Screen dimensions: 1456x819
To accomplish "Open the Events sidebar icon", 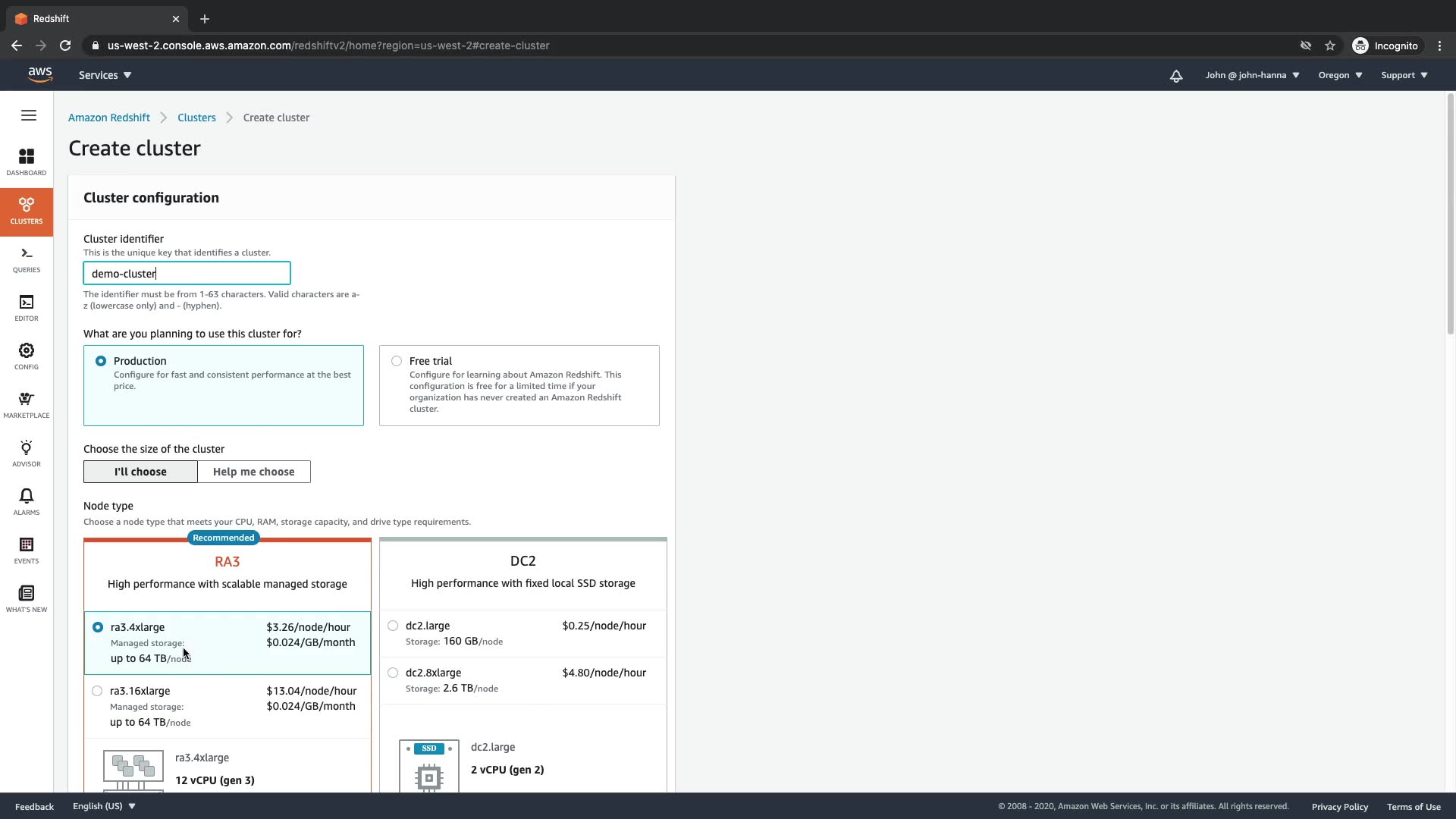I will click(x=27, y=550).
